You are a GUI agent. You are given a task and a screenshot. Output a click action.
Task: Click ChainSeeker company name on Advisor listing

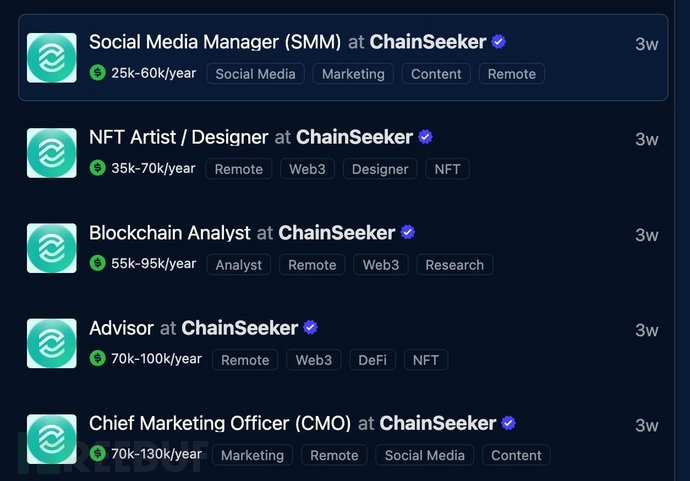coord(240,328)
